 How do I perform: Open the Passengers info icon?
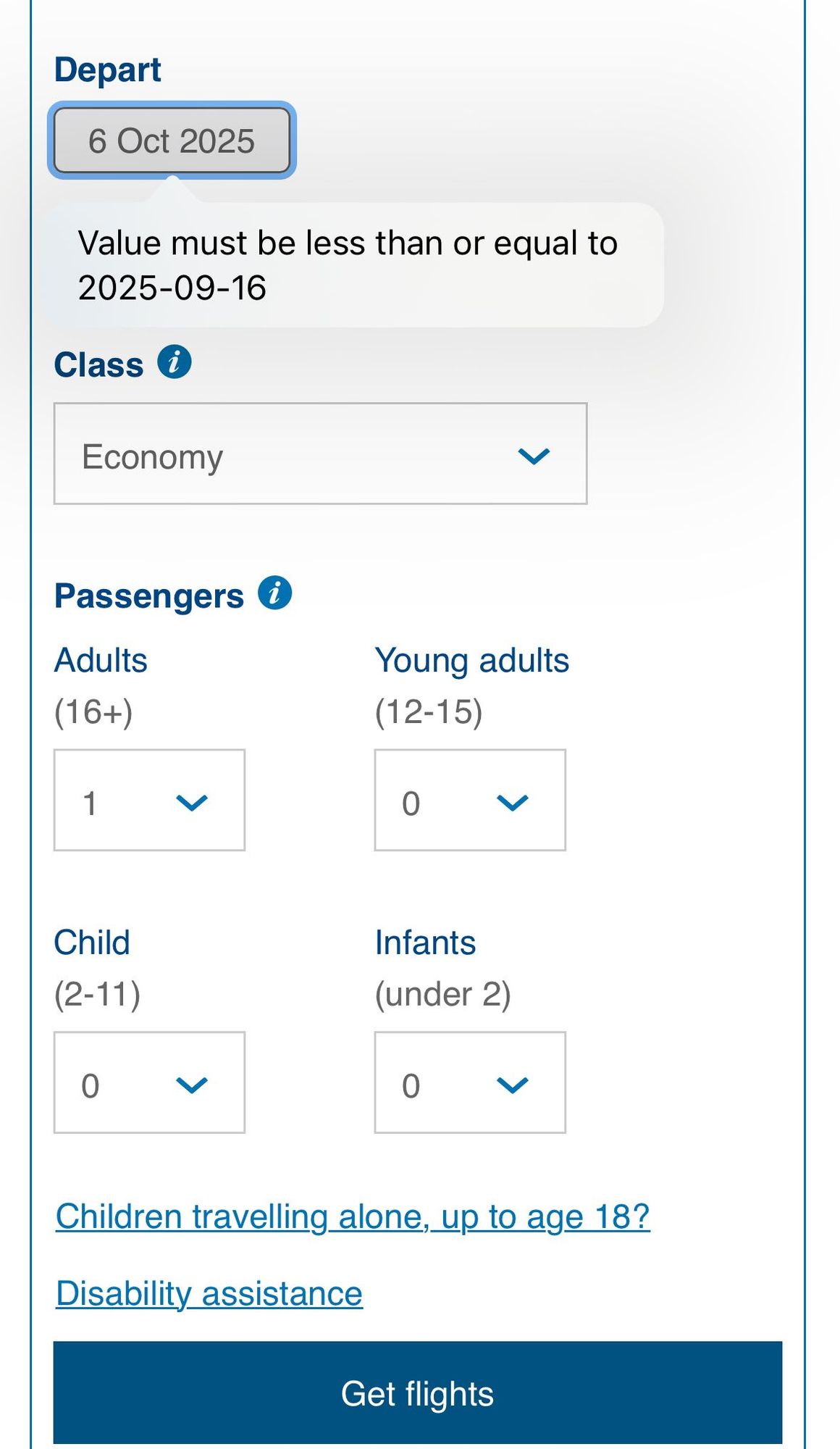click(x=275, y=593)
